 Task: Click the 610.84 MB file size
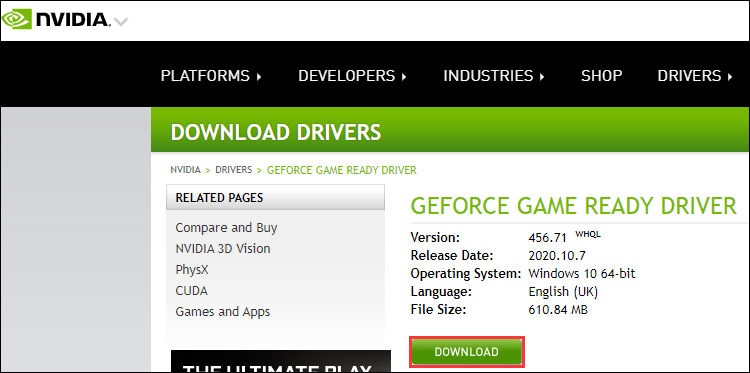point(558,310)
